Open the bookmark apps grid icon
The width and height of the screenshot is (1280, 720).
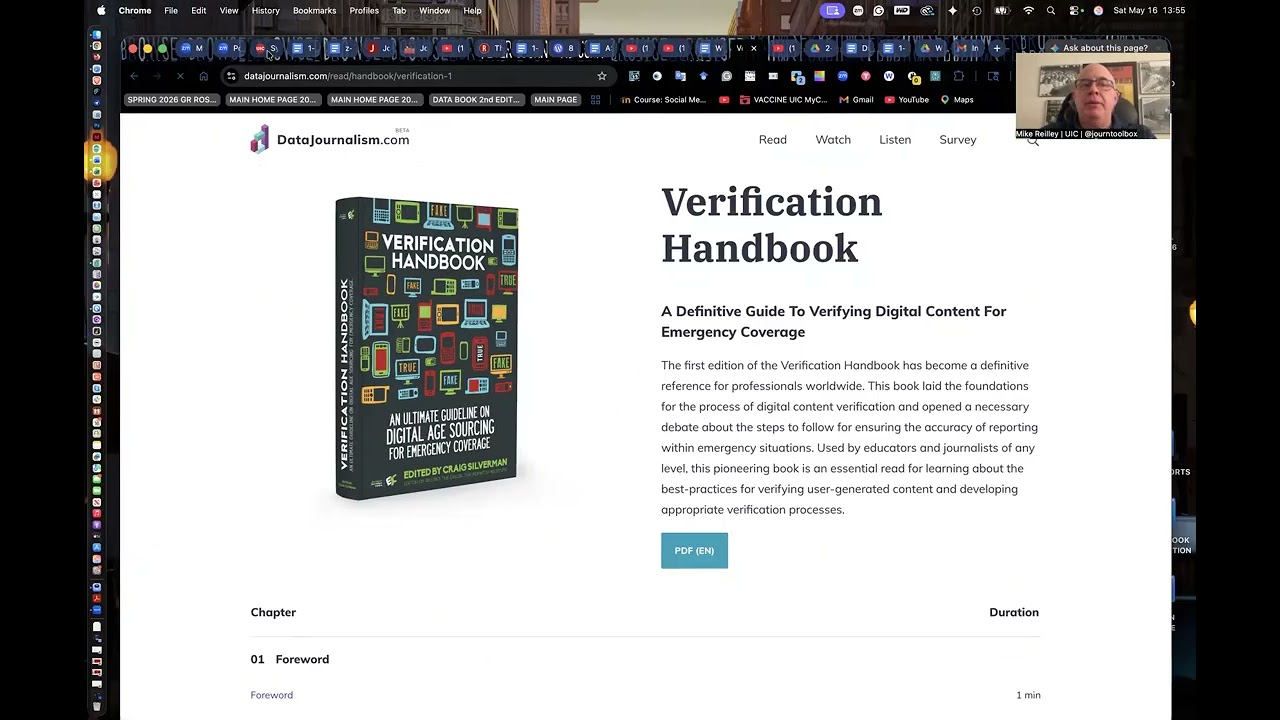pyautogui.click(x=595, y=100)
